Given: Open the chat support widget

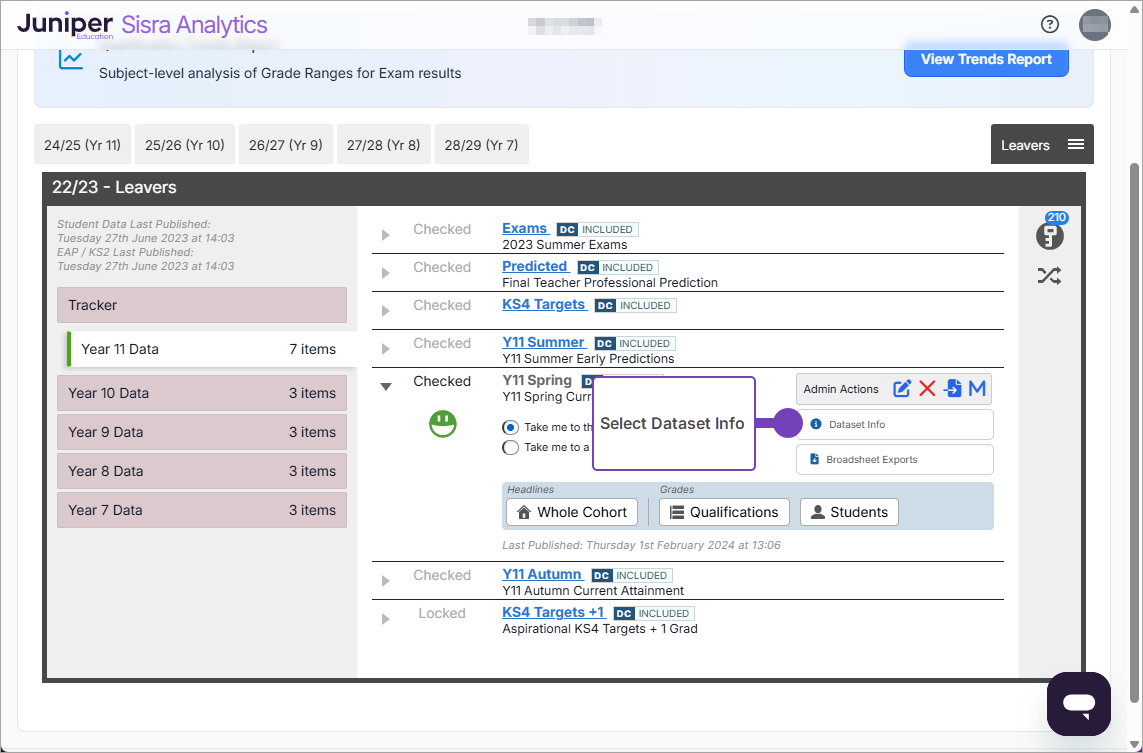Looking at the screenshot, I should coord(1079,704).
